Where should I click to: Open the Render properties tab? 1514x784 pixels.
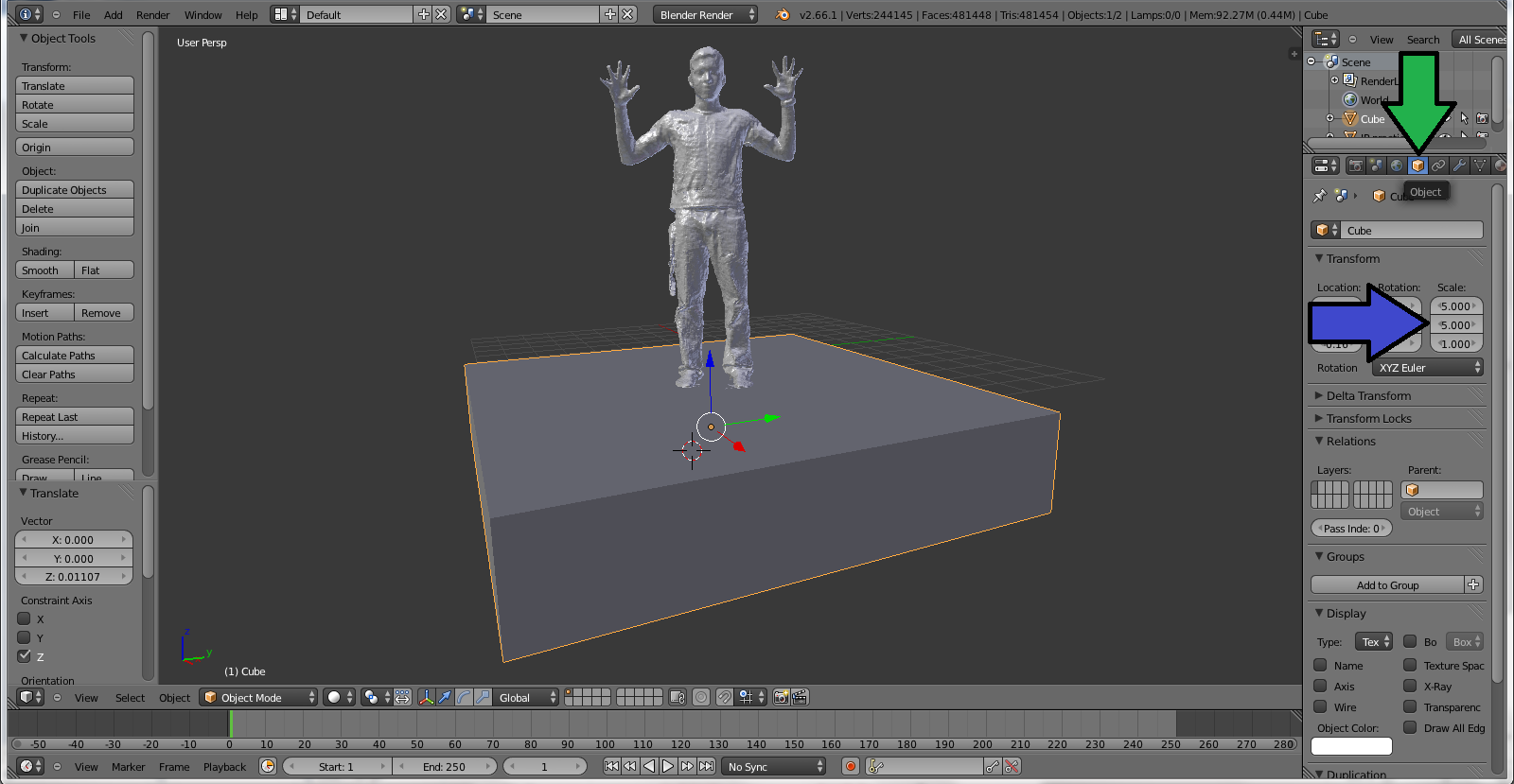(1355, 166)
